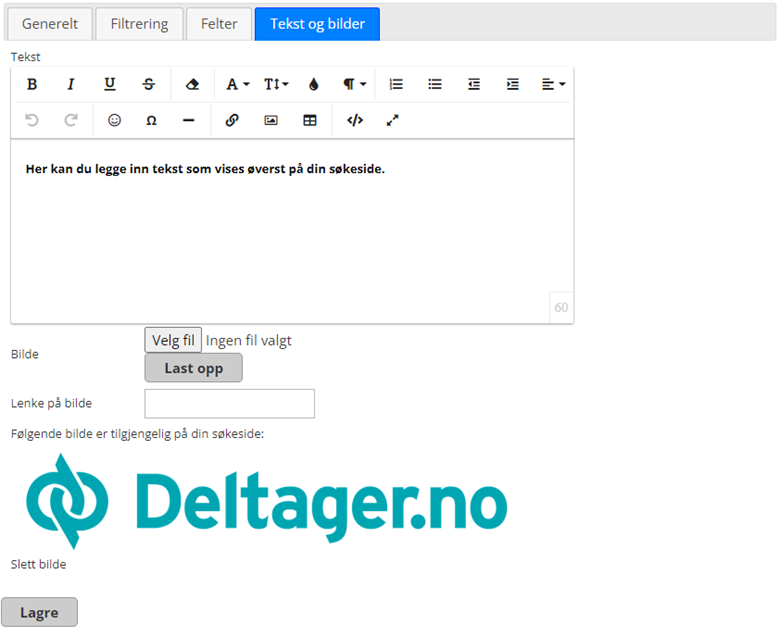Viewport: 781px width, 637px height.
Task: Toggle italic text formatting
Action: [x=71, y=84]
